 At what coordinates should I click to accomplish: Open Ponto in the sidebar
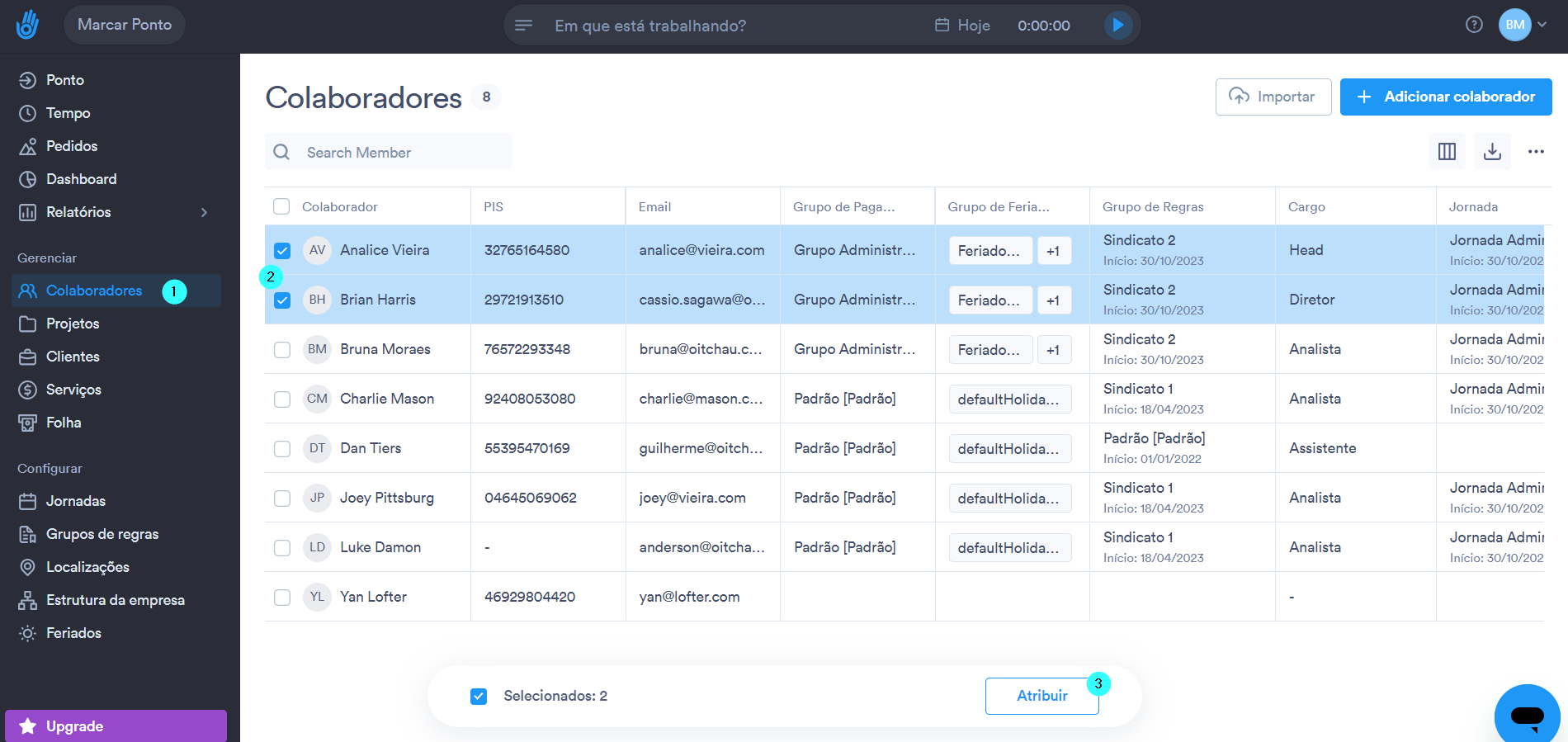pyautogui.click(x=65, y=80)
